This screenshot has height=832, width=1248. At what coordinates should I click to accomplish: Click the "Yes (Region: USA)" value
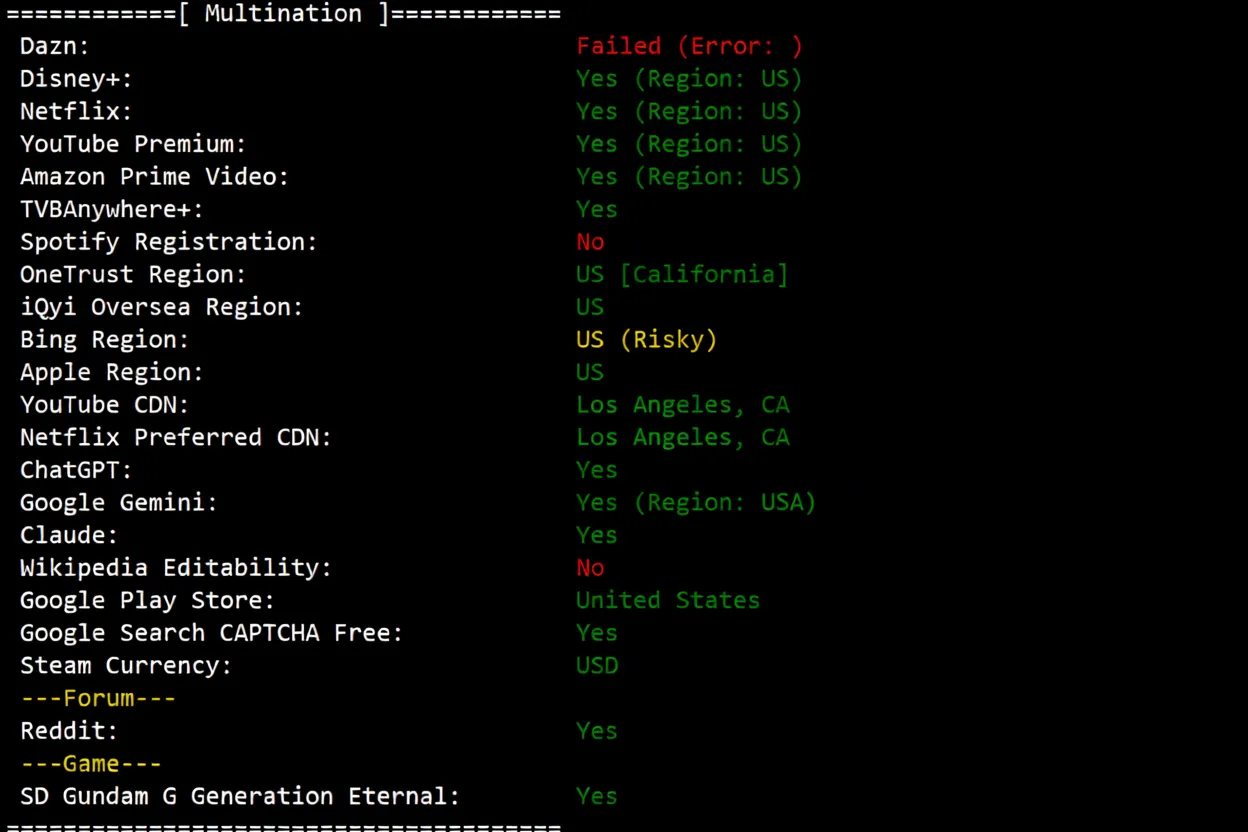(697, 503)
